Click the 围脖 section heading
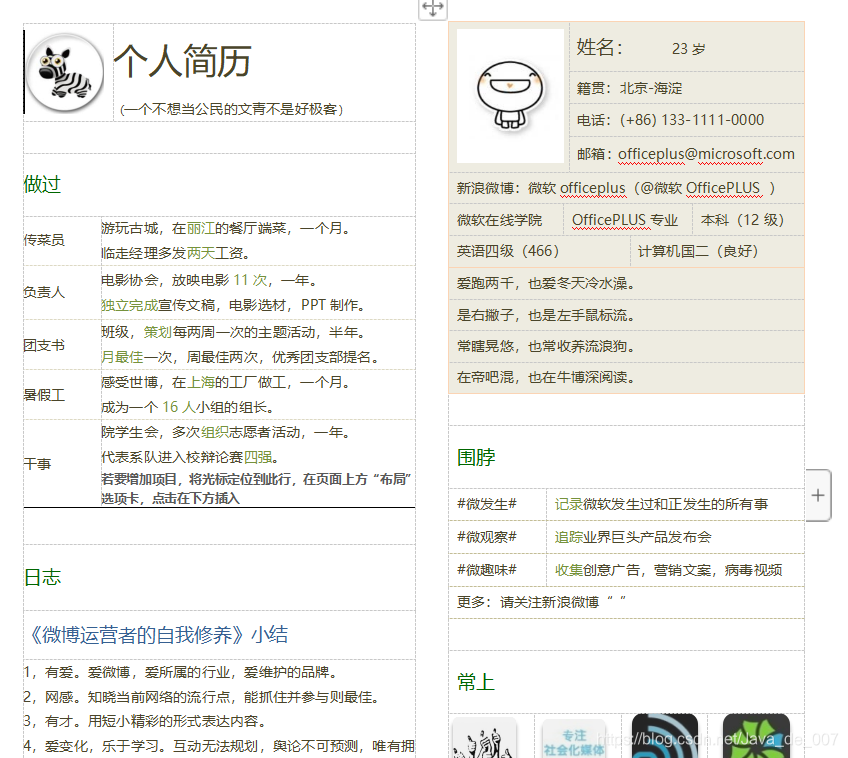The width and height of the screenshot is (848, 758). 476,457
